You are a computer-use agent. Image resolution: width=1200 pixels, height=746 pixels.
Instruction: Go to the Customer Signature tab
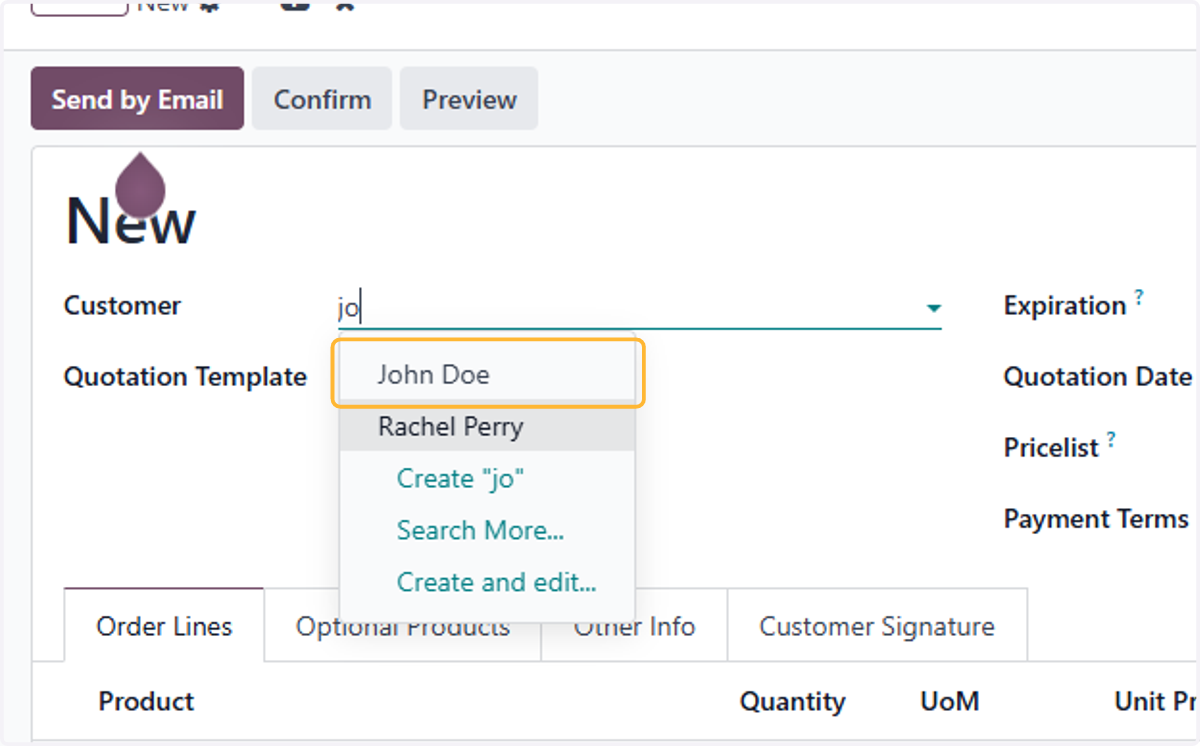point(877,626)
